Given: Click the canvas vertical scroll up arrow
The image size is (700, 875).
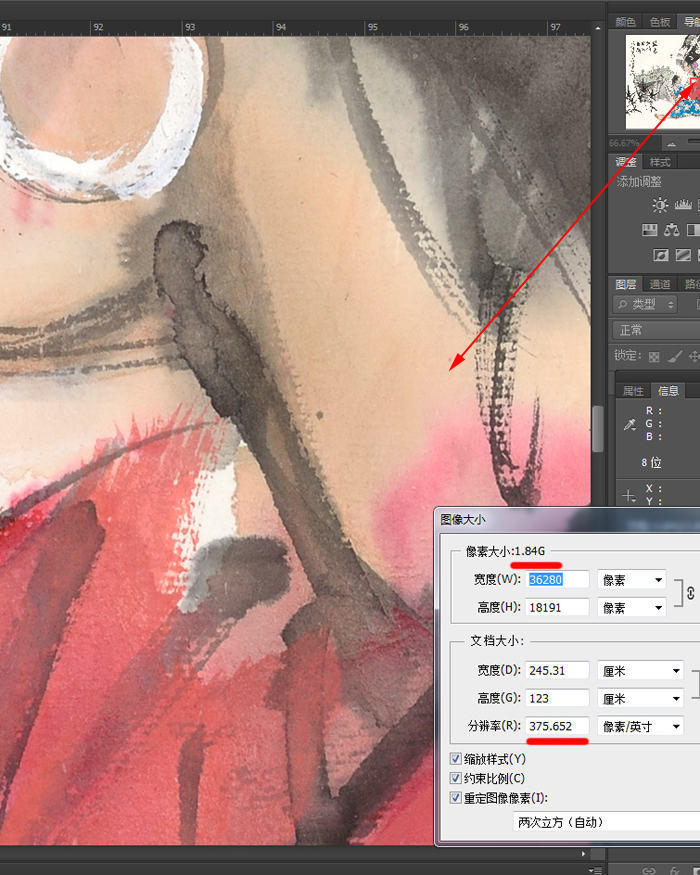Looking at the screenshot, I should tap(598, 27).
